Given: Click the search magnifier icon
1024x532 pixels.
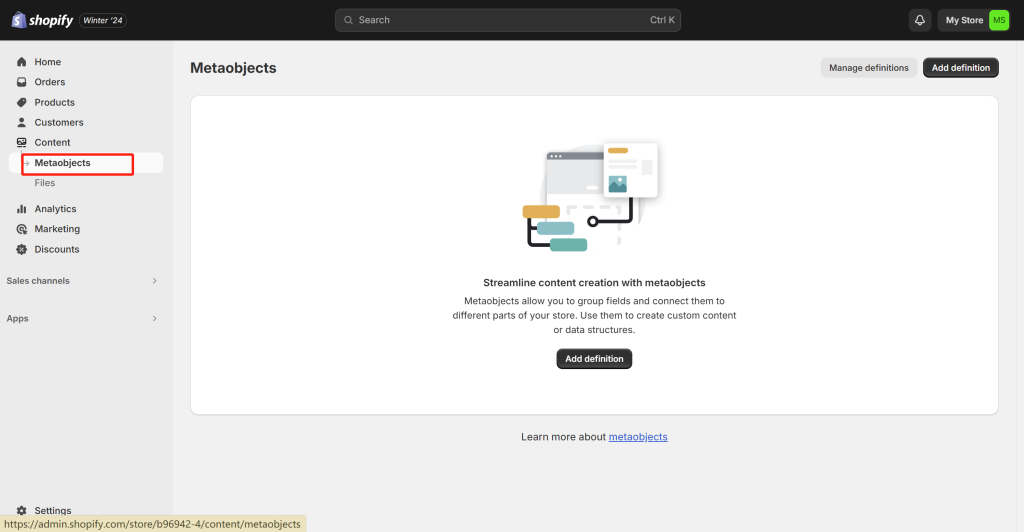Looking at the screenshot, I should [349, 20].
